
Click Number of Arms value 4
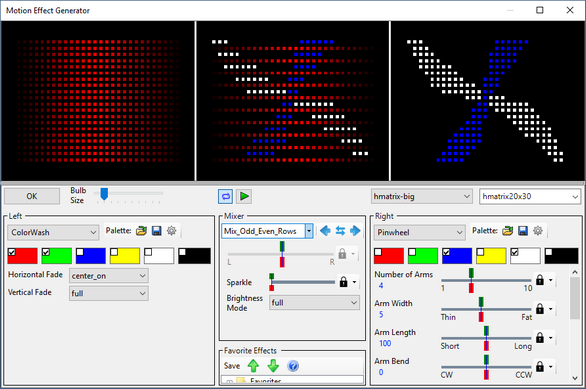click(x=381, y=286)
